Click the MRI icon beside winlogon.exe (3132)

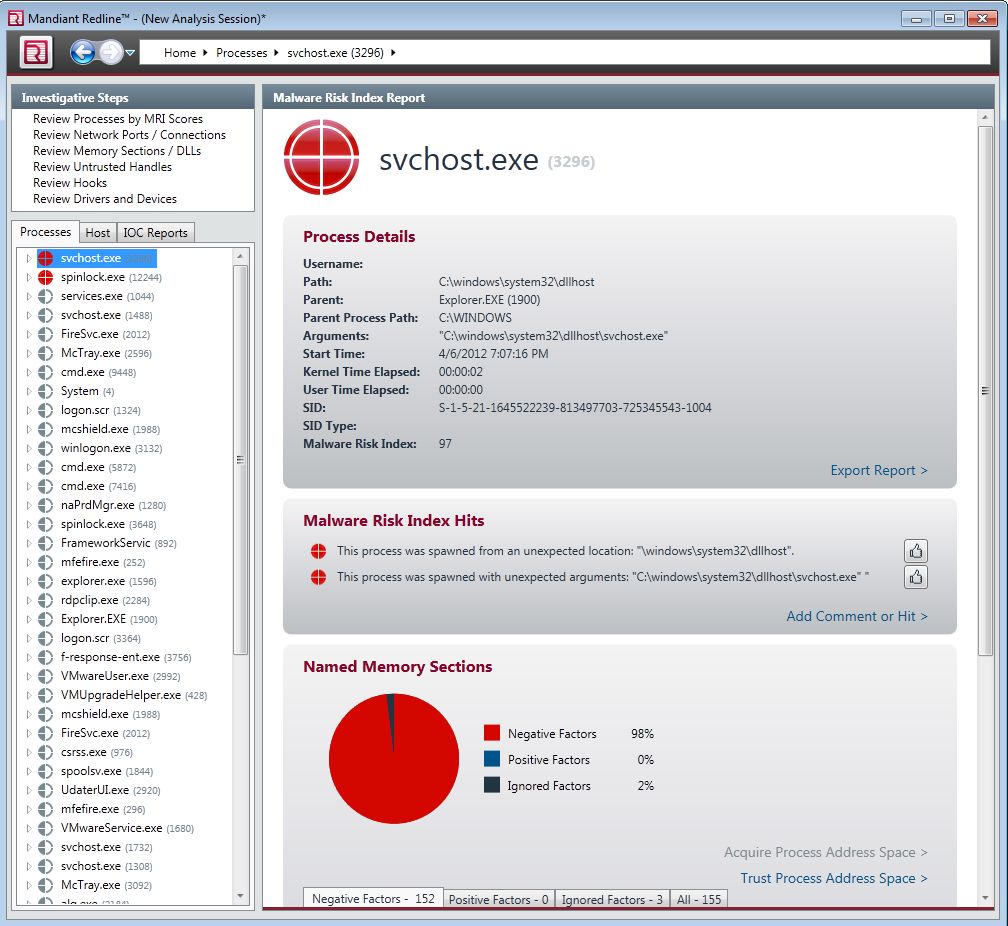click(x=46, y=448)
